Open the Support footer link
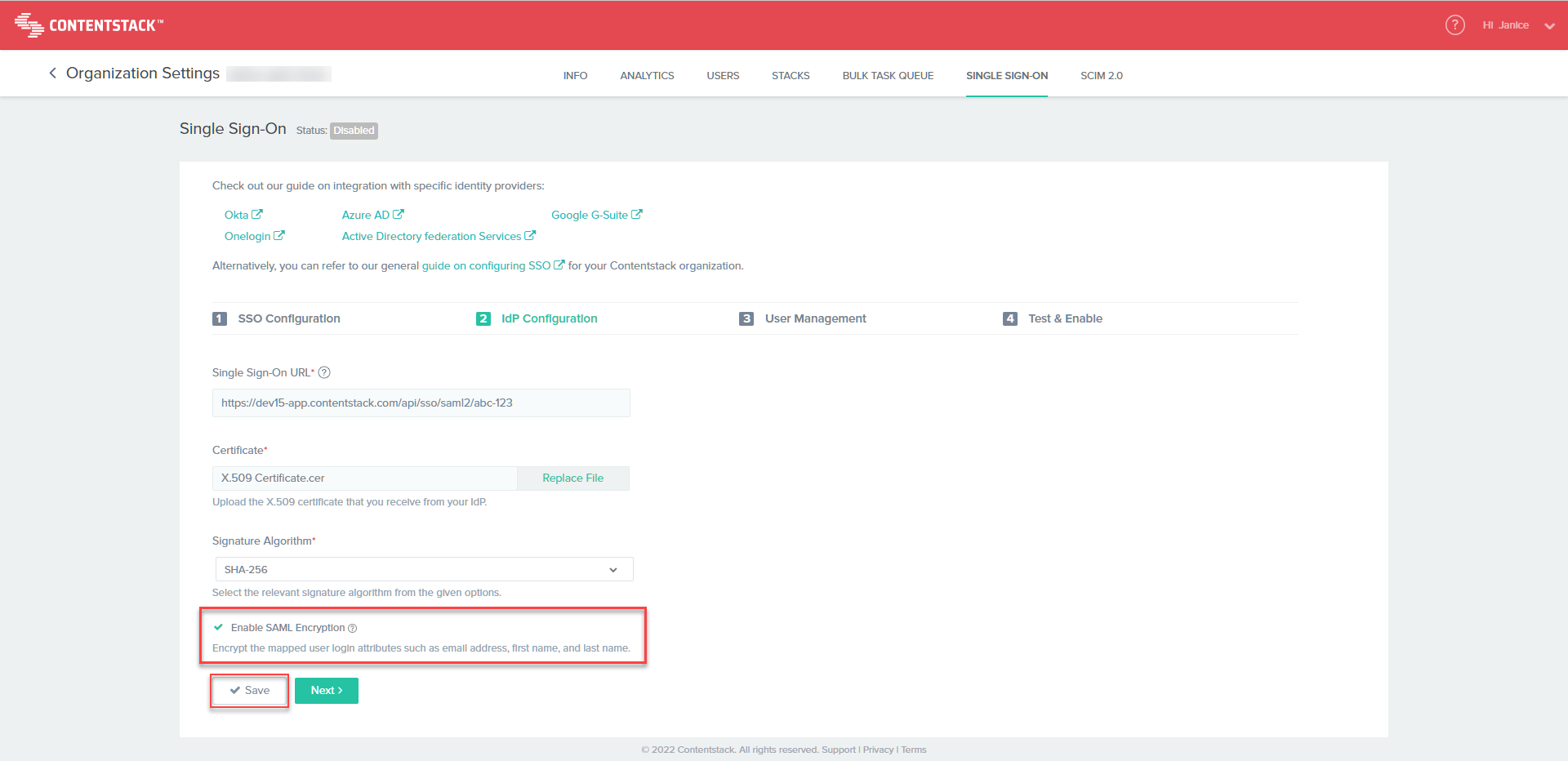Screen dimensions: 1568x761 pyautogui.click(x=839, y=750)
